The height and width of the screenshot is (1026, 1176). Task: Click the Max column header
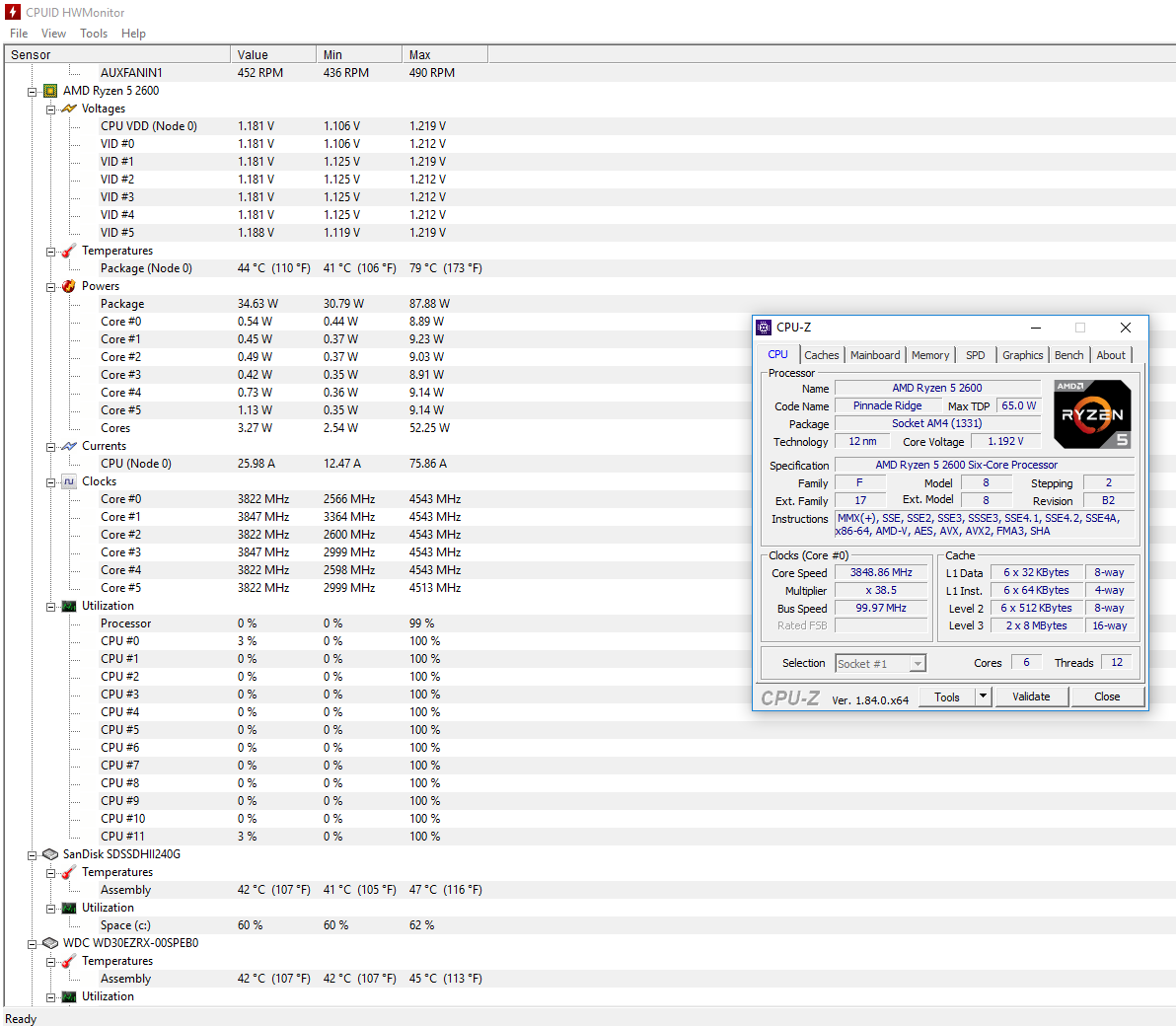(445, 54)
